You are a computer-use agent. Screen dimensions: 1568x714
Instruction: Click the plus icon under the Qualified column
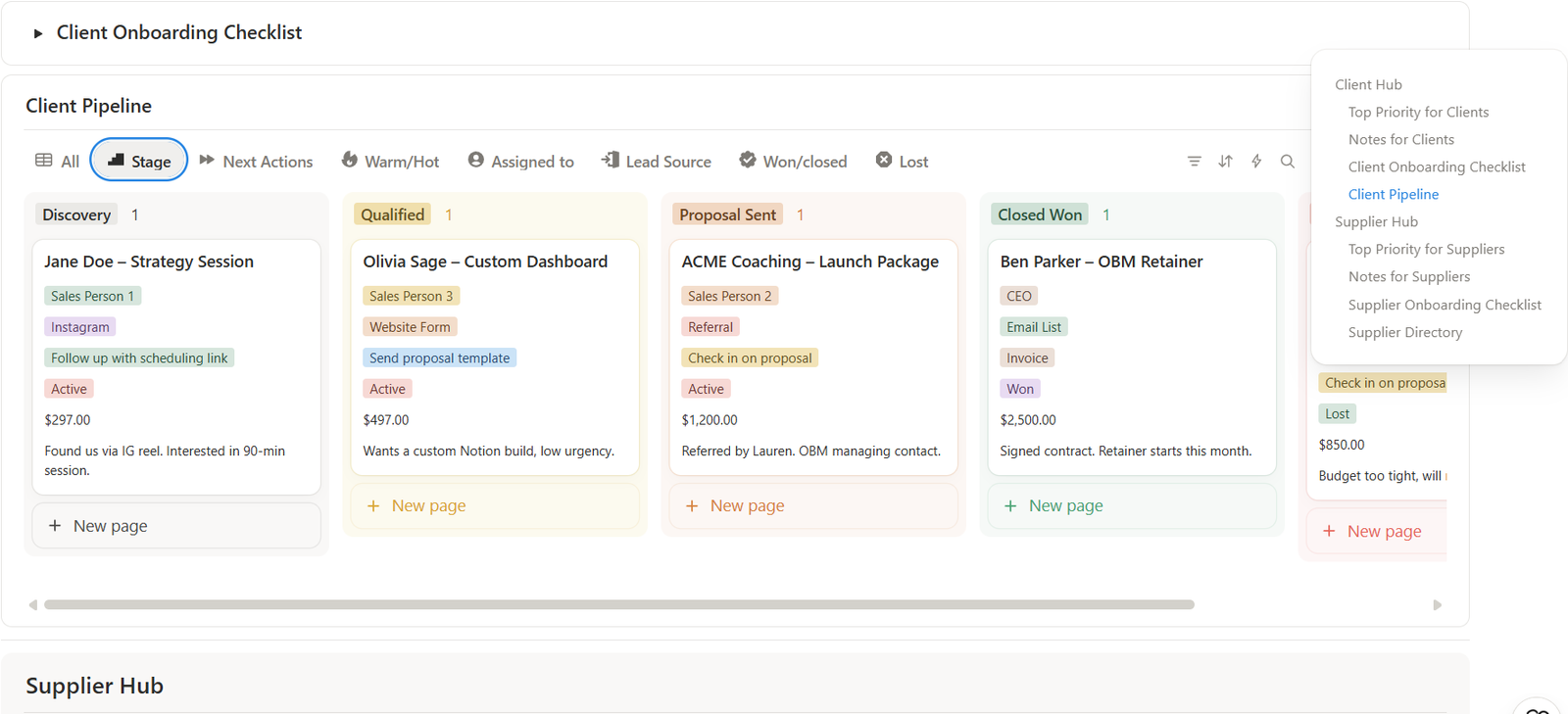[x=373, y=506]
